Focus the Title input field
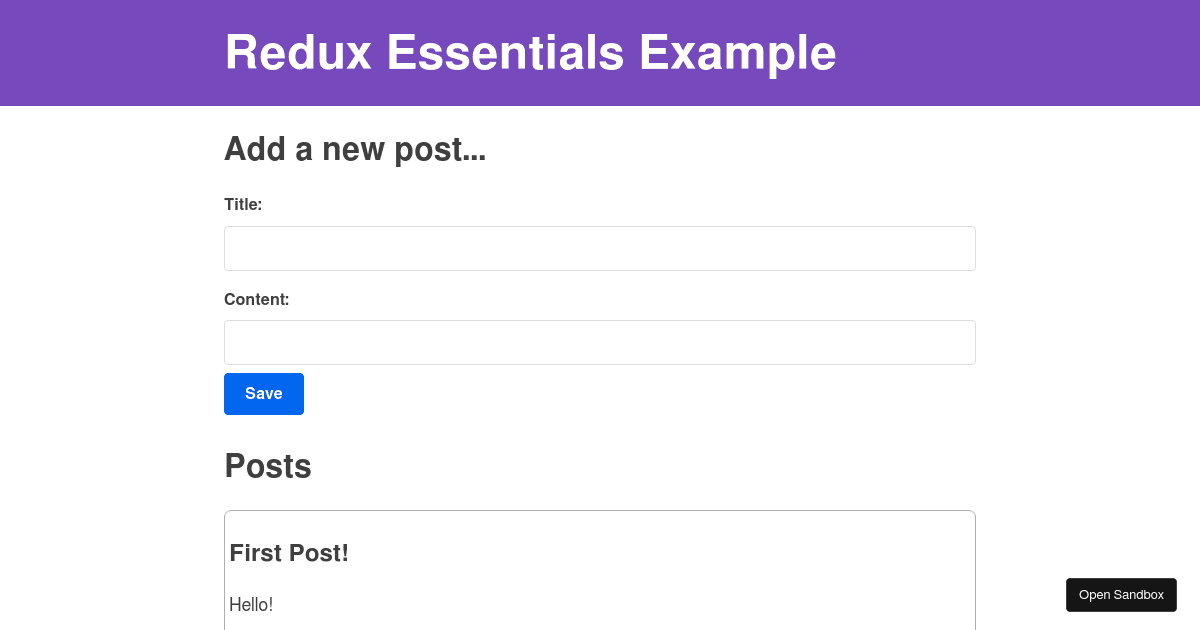Image resolution: width=1200 pixels, height=630 pixels. pyautogui.click(x=600, y=248)
